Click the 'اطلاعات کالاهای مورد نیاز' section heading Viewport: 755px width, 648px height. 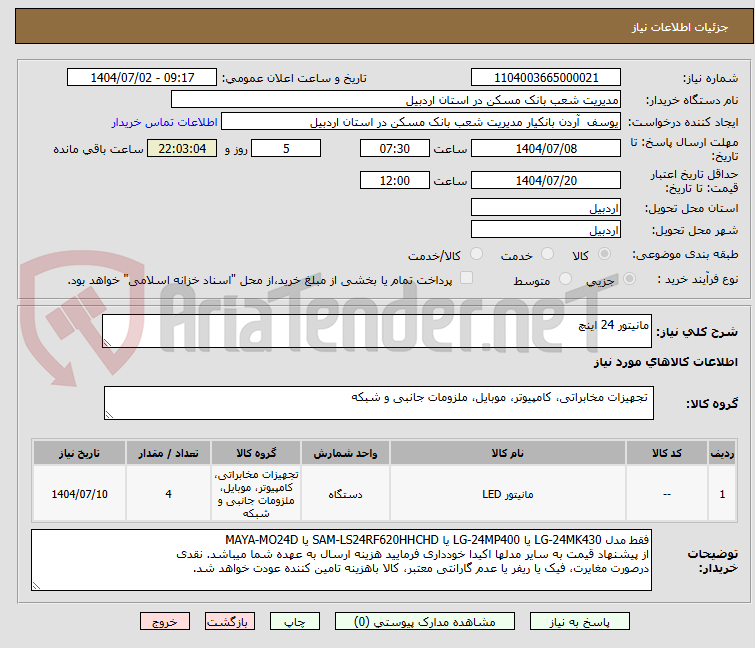(x=665, y=362)
